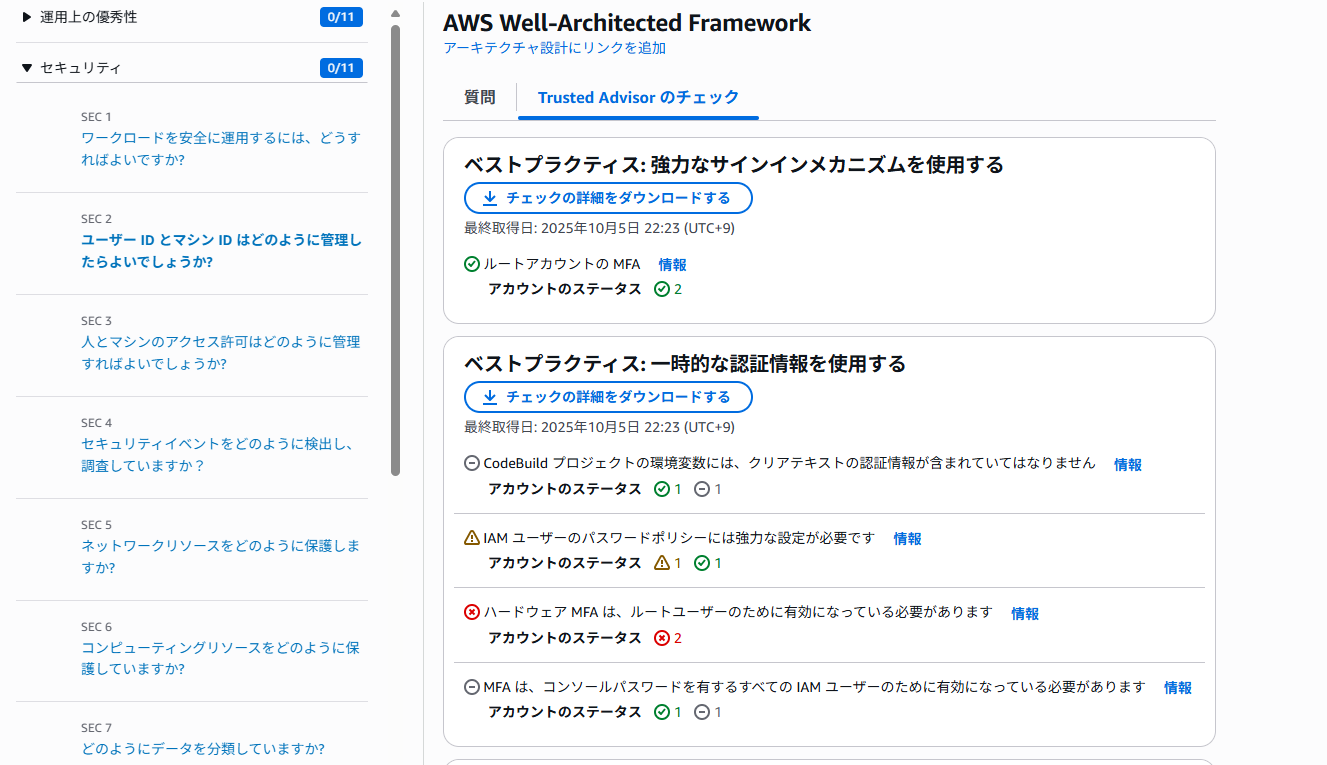Open 情報 link for ルートアカウントの MFA
This screenshot has height=765, width=1327.
click(672, 265)
